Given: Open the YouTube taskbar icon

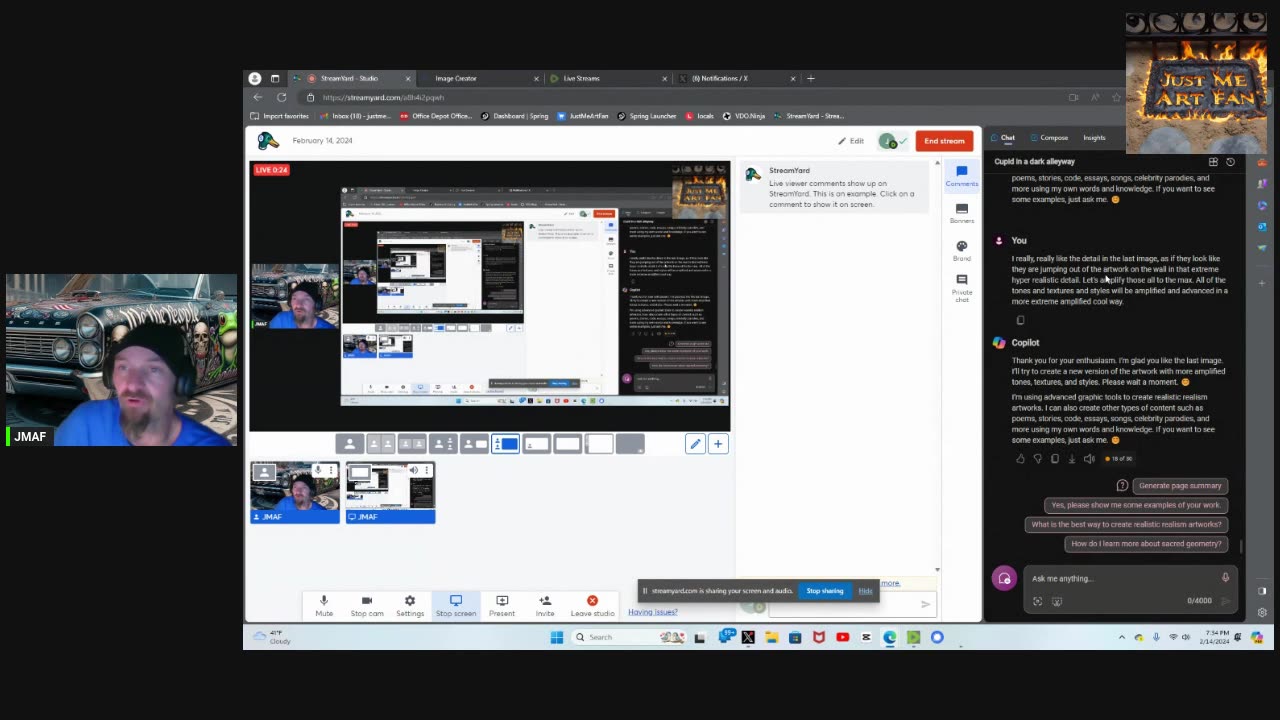Looking at the screenshot, I should tap(842, 637).
